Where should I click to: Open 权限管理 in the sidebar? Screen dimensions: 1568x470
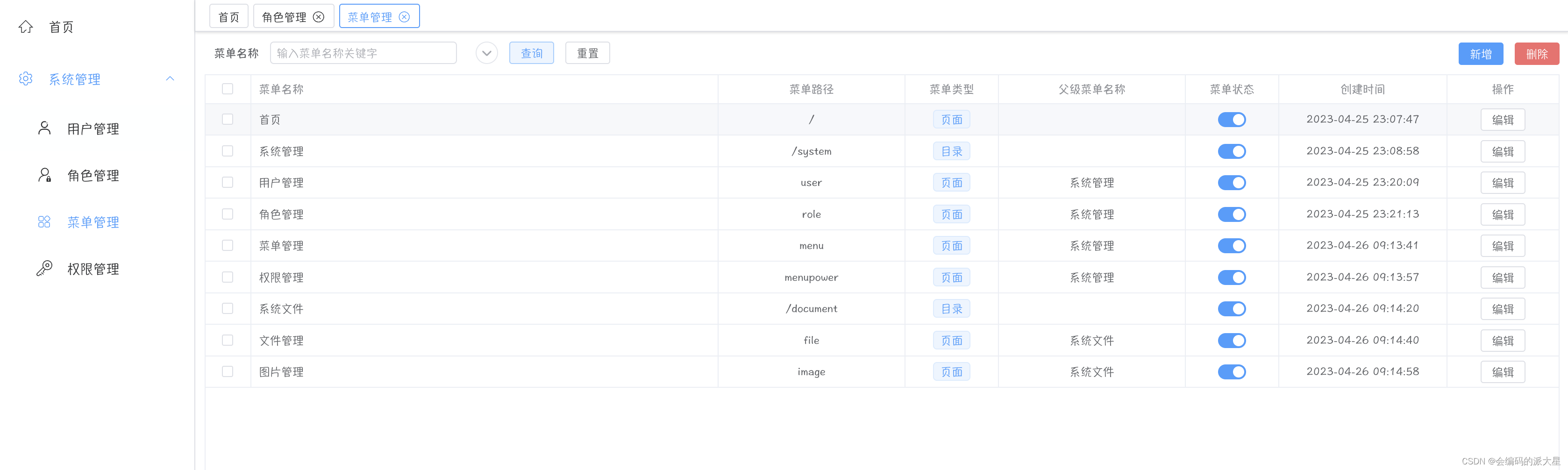(93, 269)
